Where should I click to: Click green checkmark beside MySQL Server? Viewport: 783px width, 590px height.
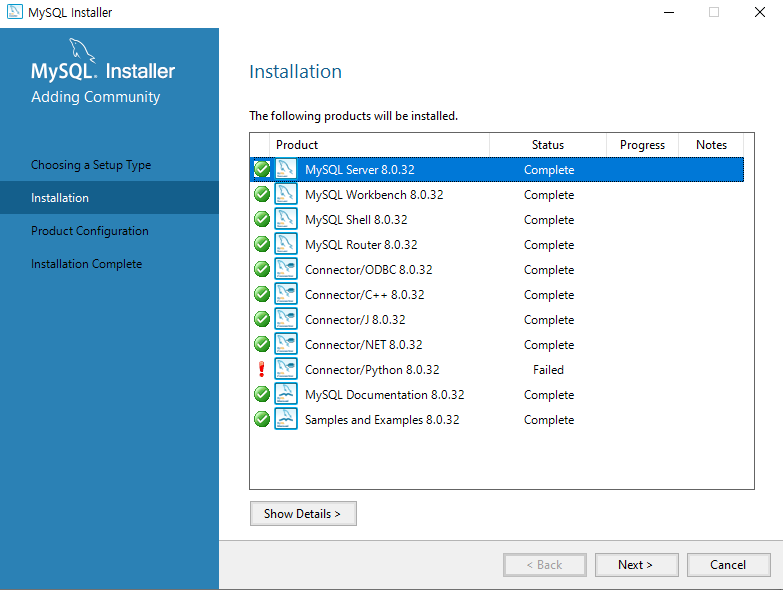click(x=262, y=169)
